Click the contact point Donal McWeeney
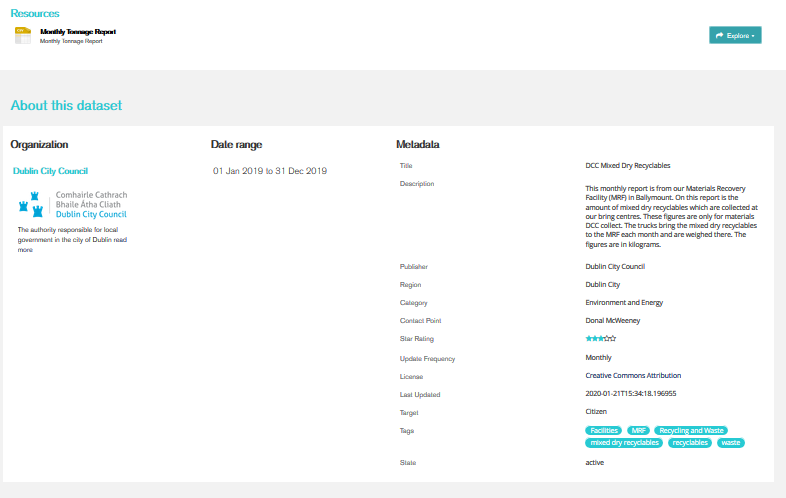 612,321
